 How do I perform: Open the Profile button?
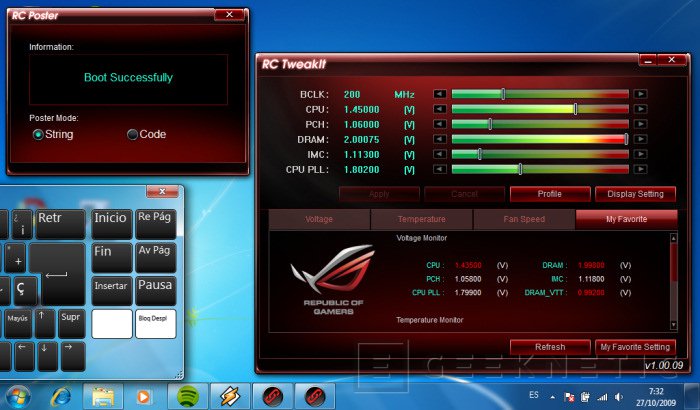[x=550, y=194]
